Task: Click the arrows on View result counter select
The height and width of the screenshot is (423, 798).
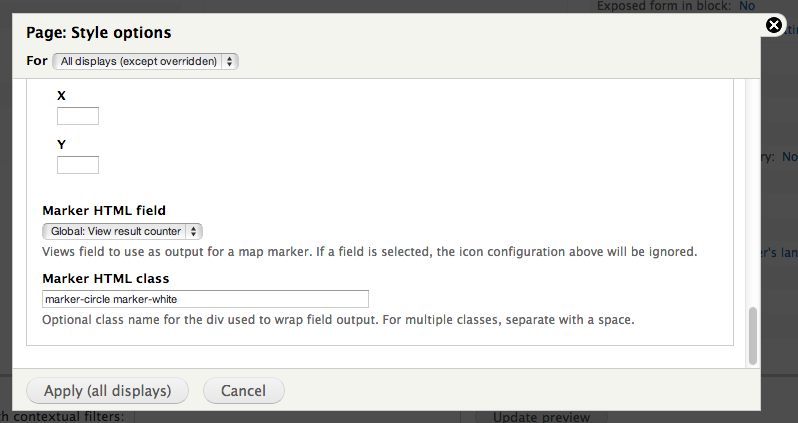Action: click(193, 231)
